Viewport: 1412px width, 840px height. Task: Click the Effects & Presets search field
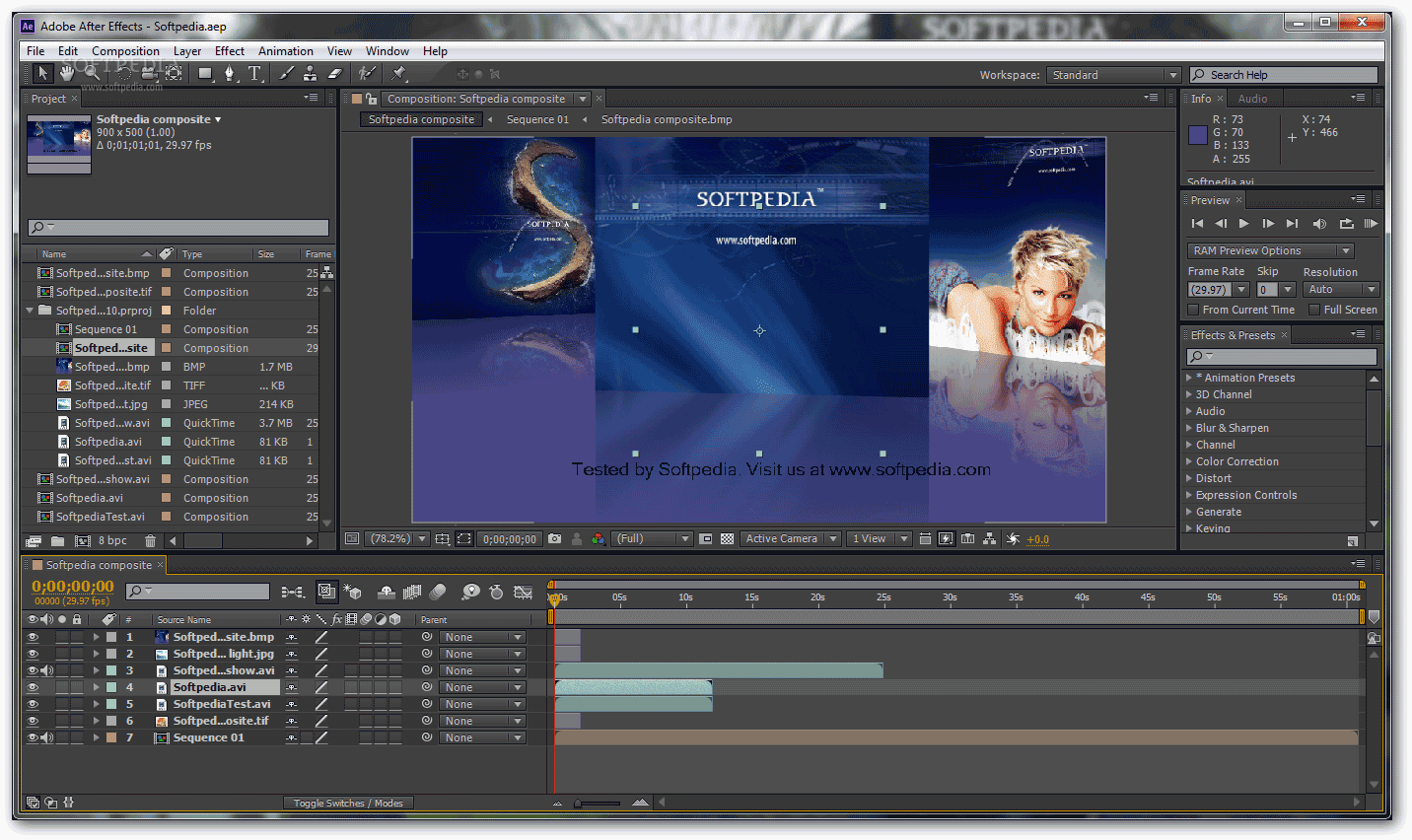1282,357
